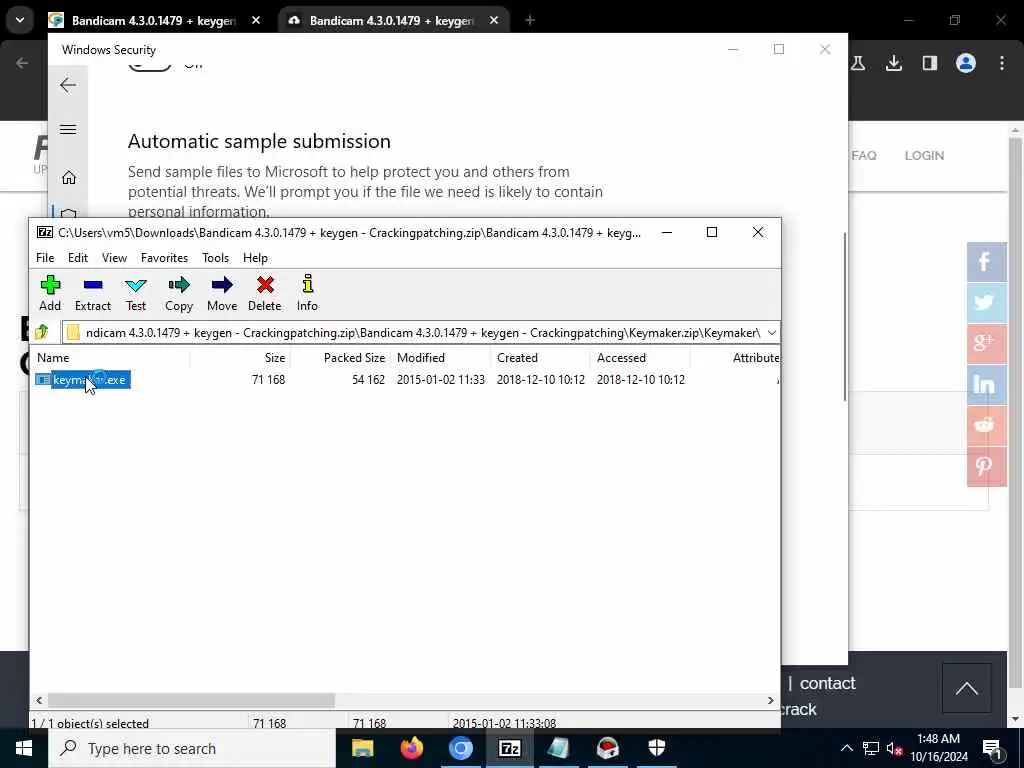Image resolution: width=1024 pixels, height=768 pixels.
Task: Go to Windows Security Home icon
Action: [x=69, y=177]
